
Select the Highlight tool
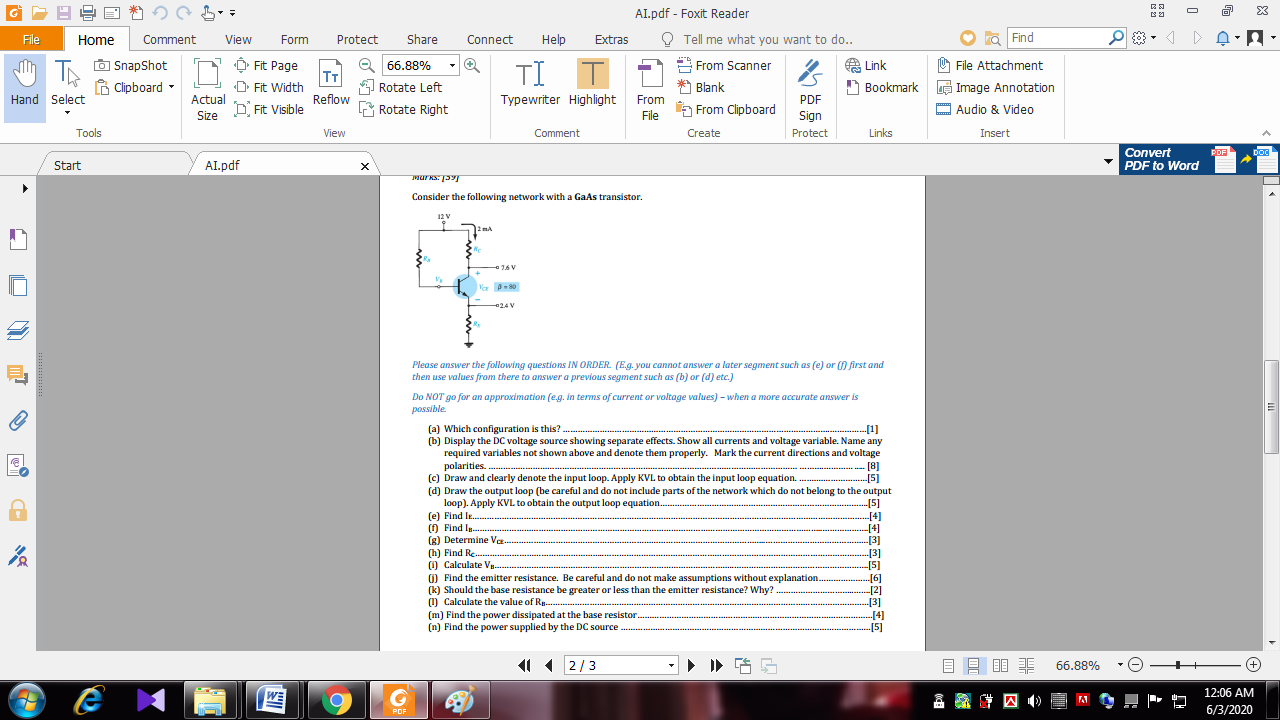tap(592, 83)
